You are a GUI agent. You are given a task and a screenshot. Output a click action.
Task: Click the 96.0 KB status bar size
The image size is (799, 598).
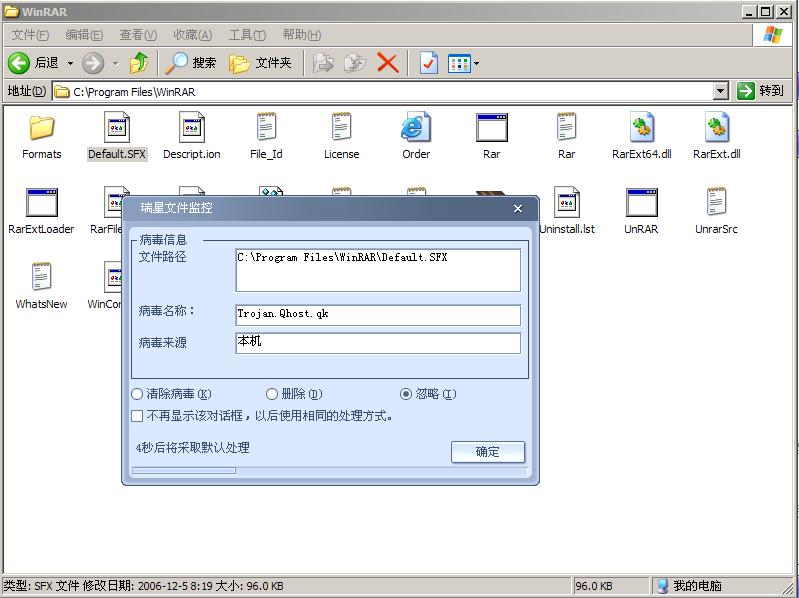[x=594, y=586]
